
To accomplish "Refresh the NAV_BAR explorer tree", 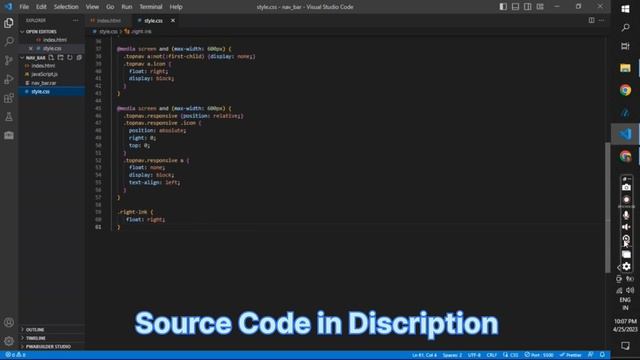I will pyautogui.click(x=70, y=58).
